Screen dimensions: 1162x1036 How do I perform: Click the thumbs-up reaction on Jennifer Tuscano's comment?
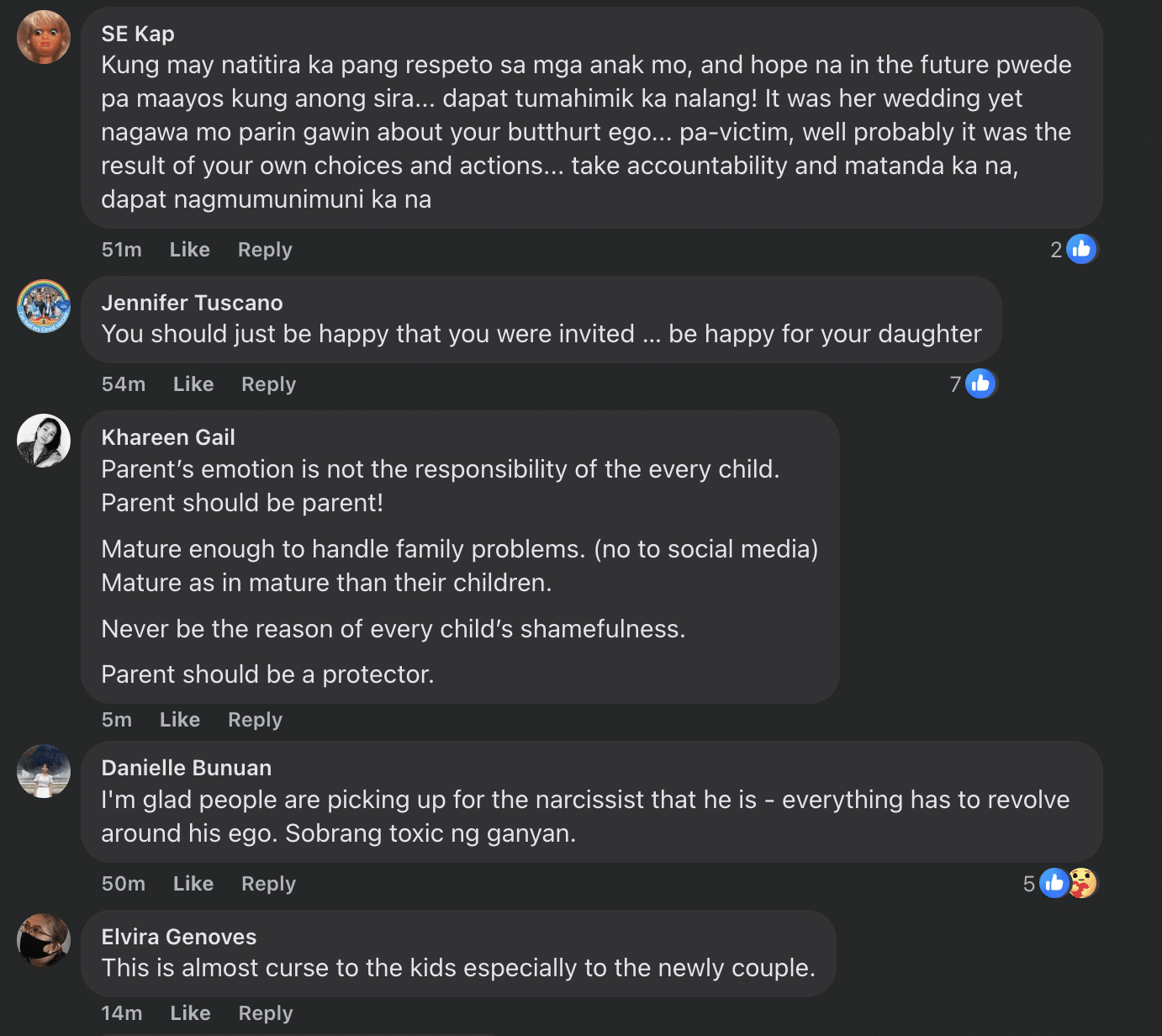click(x=980, y=383)
